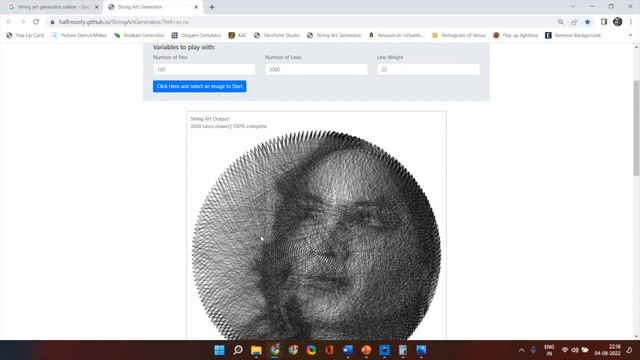Open File Explorer from taskbar
The width and height of the screenshot is (640, 360).
[x=256, y=350]
